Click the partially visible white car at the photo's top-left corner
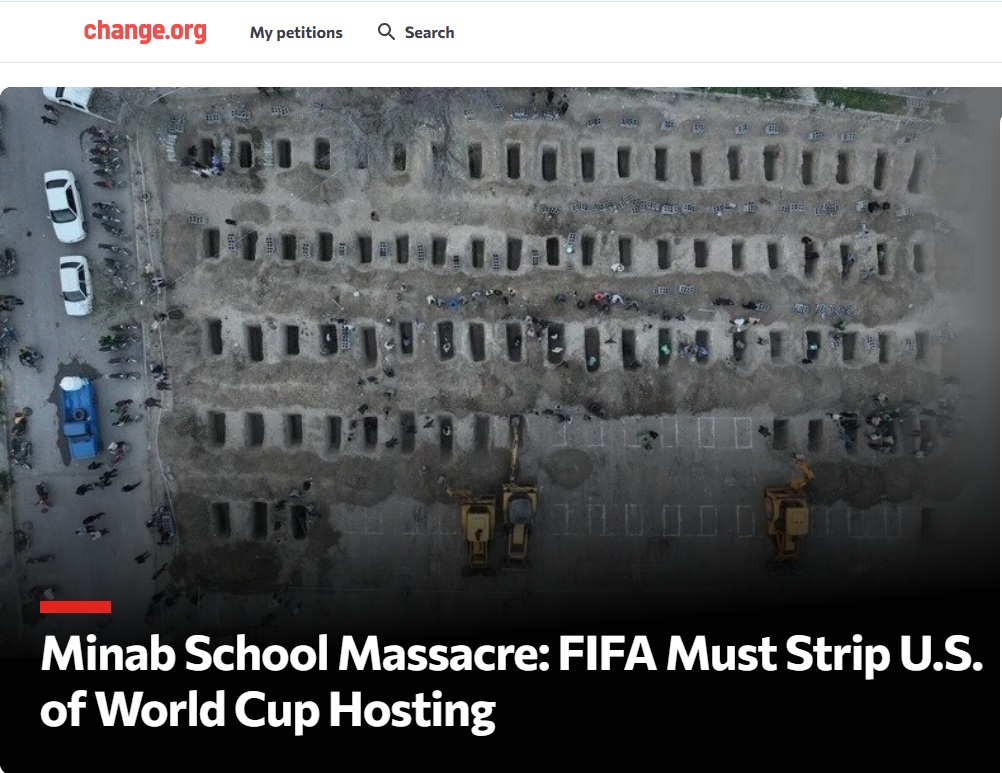1002x773 pixels. (68, 98)
